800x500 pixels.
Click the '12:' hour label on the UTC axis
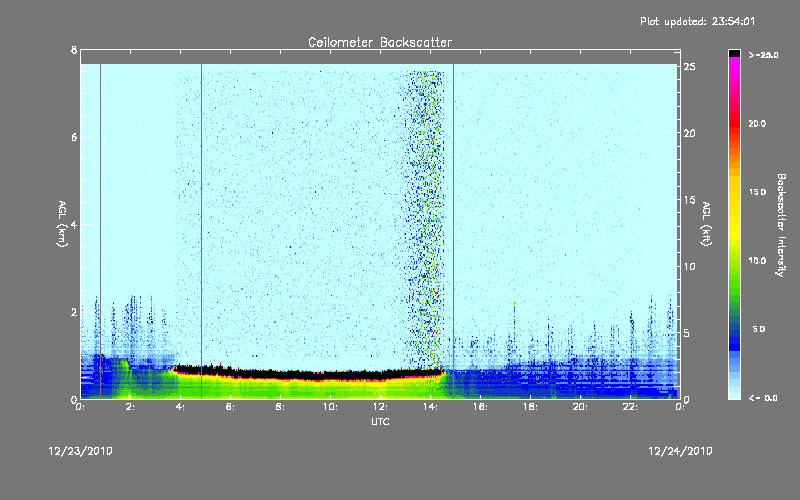pyautogui.click(x=380, y=407)
